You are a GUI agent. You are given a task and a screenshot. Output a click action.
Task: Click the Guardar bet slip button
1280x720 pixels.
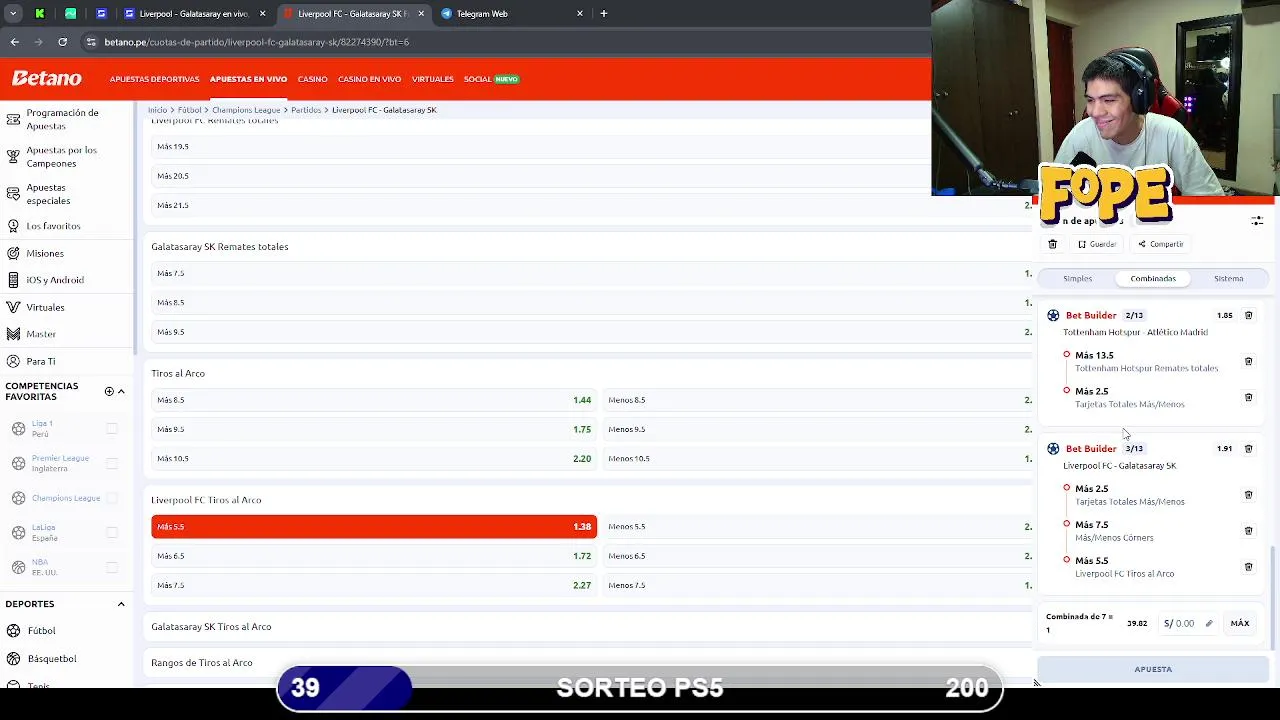tap(1097, 244)
